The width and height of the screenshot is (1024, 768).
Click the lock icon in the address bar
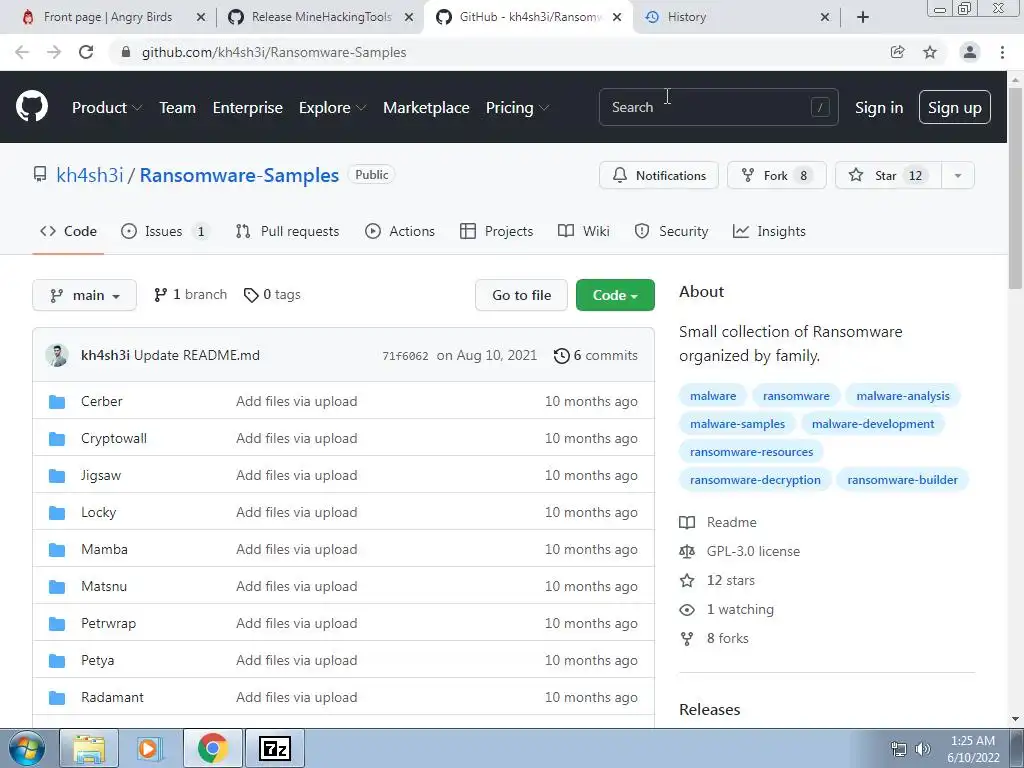126,52
